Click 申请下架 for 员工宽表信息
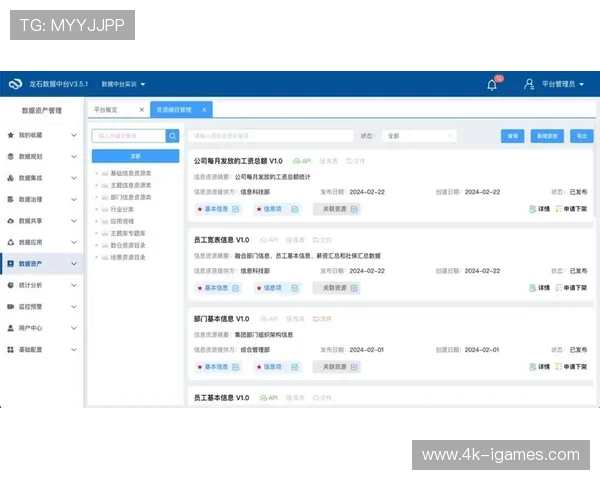Screen dimensions: 600x480 [571, 288]
